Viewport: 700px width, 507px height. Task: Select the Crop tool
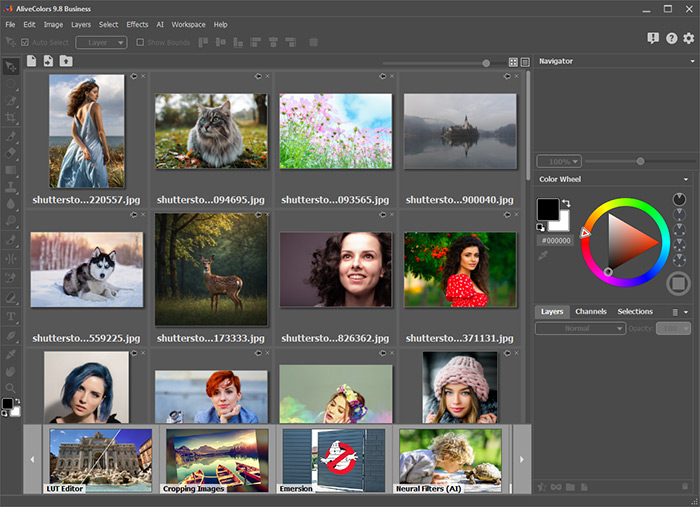(x=11, y=118)
